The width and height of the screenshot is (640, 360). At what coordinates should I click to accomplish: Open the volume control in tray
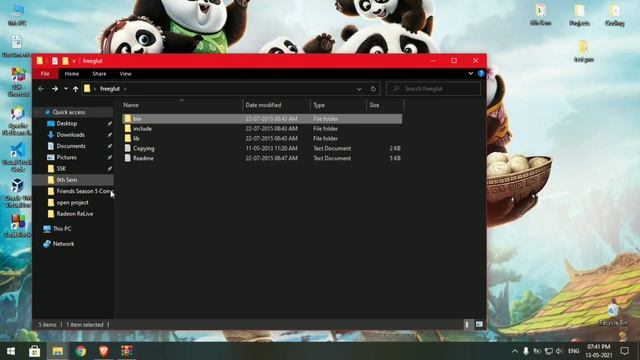click(x=559, y=351)
